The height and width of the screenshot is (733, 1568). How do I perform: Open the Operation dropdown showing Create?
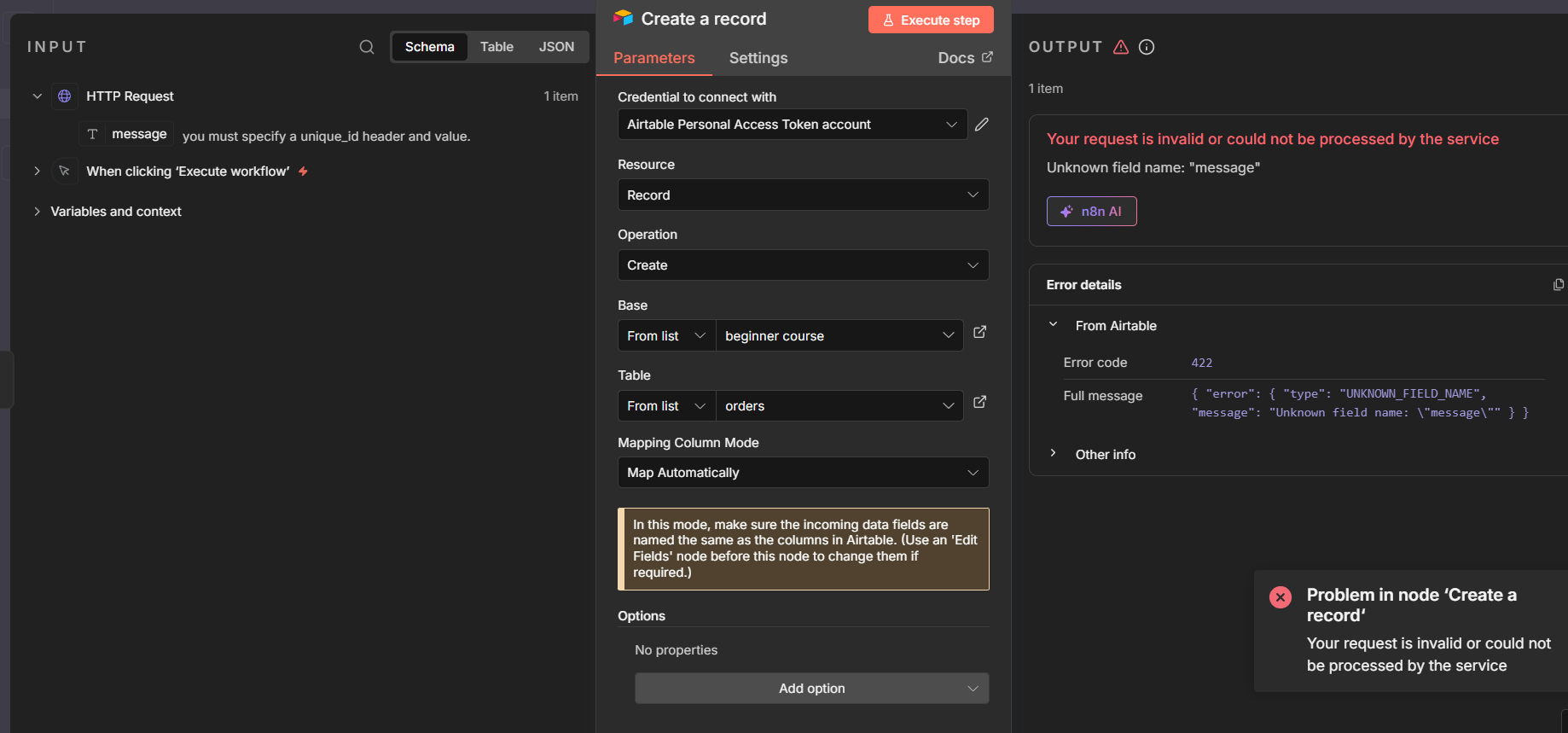click(802, 265)
